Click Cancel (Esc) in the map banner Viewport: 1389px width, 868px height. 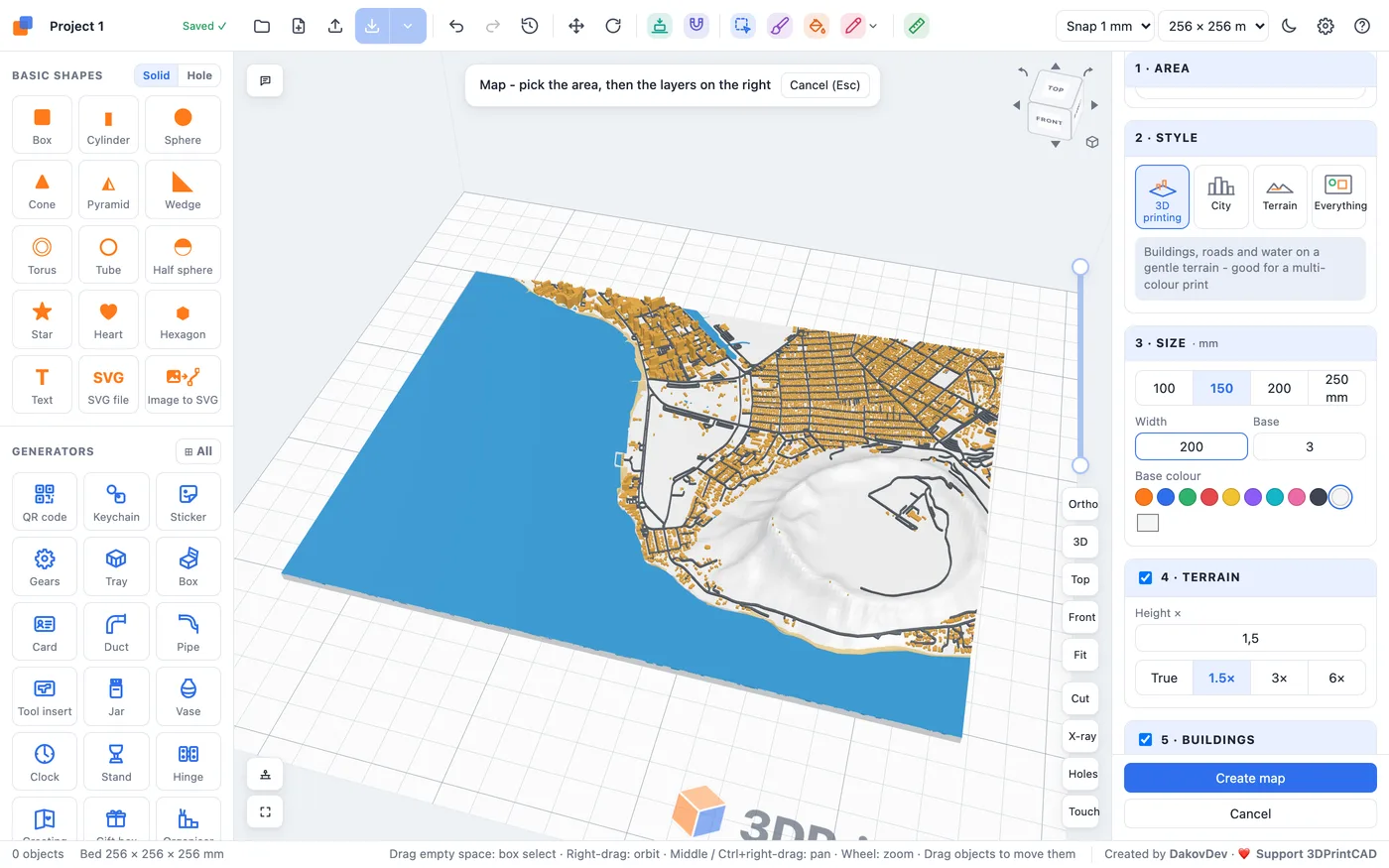[x=825, y=85]
